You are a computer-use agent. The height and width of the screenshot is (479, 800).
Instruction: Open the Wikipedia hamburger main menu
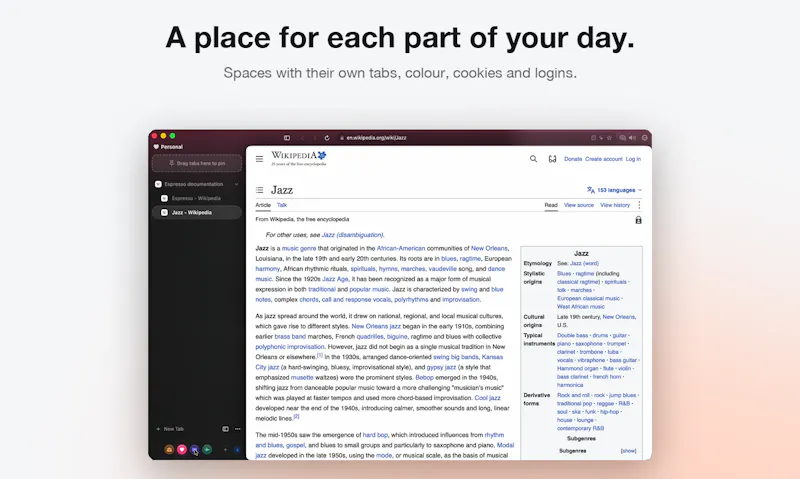259,159
